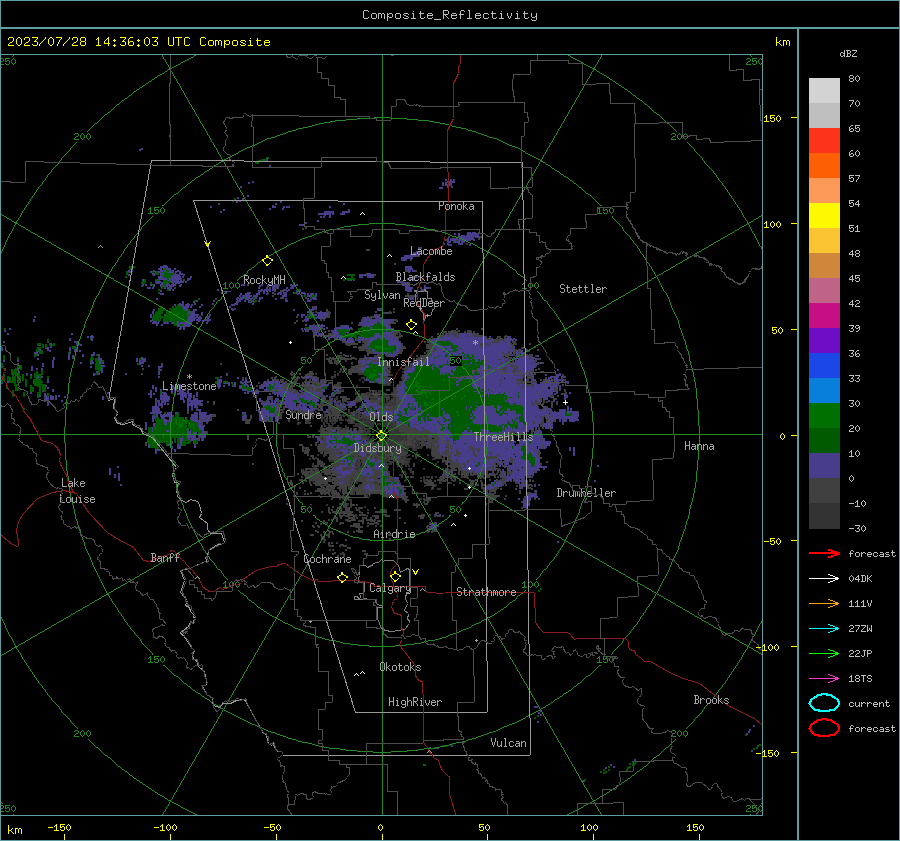This screenshot has height=841, width=900.
Task: Select the HighRiver label
Action: [415, 702]
